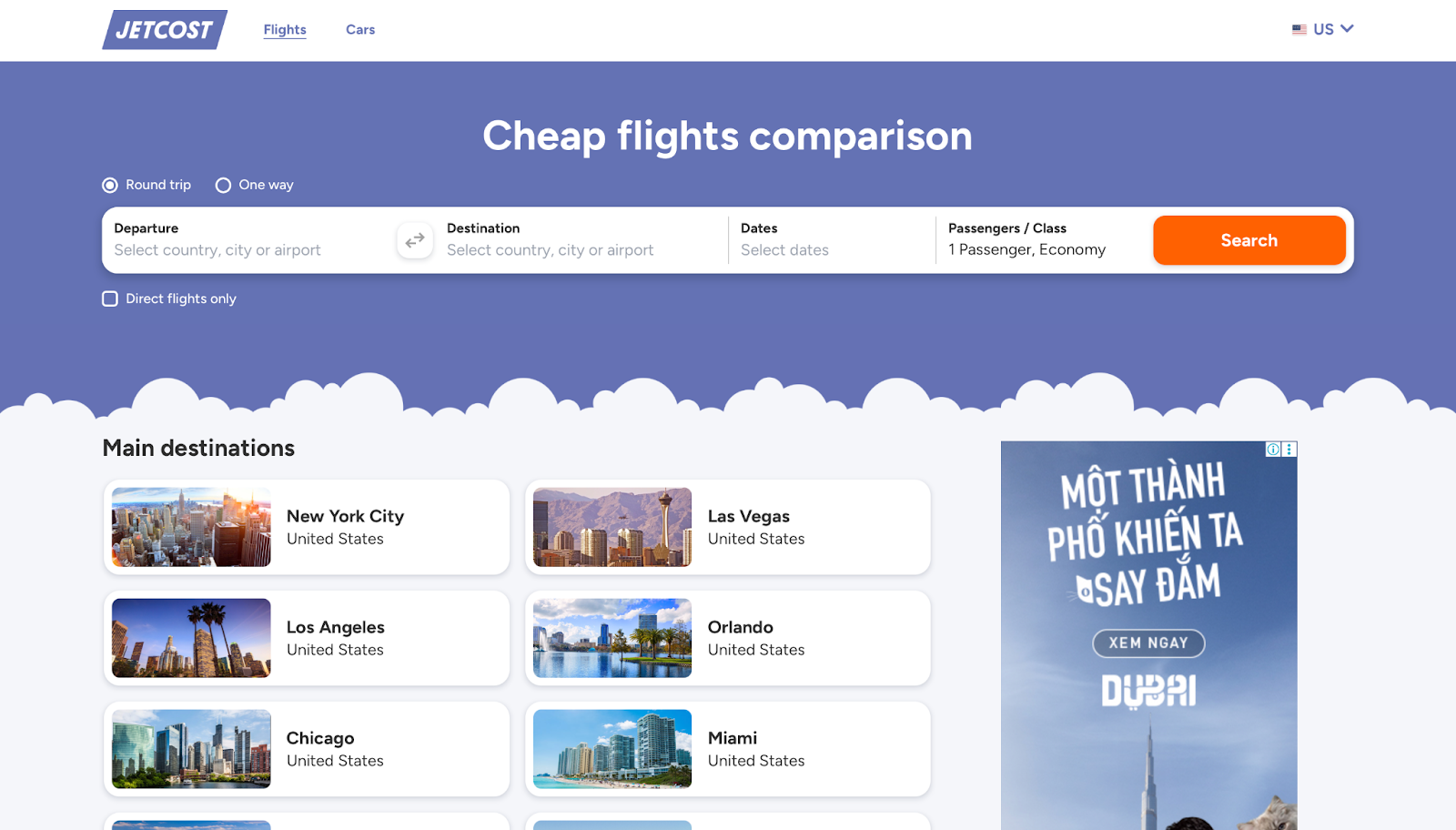Select the One way radio button
Image resolution: width=1456 pixels, height=830 pixels.
pyautogui.click(x=223, y=186)
